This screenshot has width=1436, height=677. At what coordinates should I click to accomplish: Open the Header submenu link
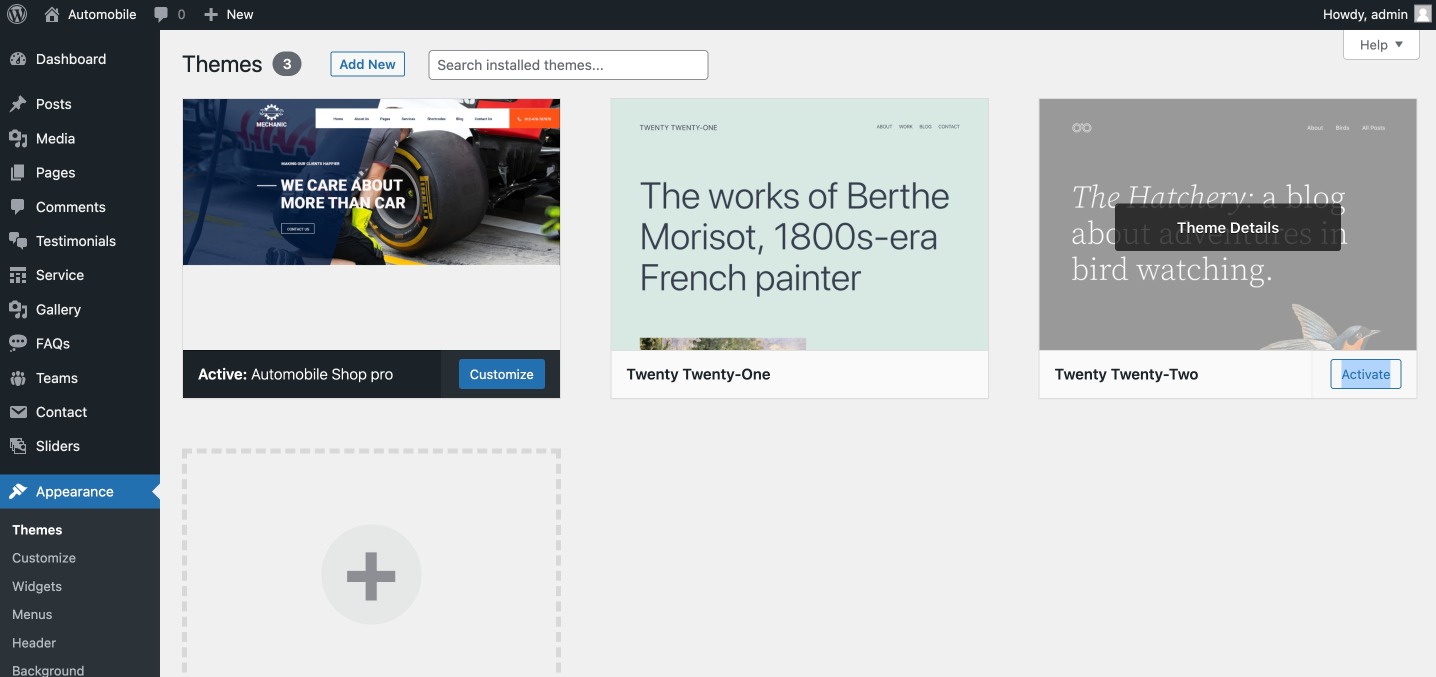(x=34, y=643)
